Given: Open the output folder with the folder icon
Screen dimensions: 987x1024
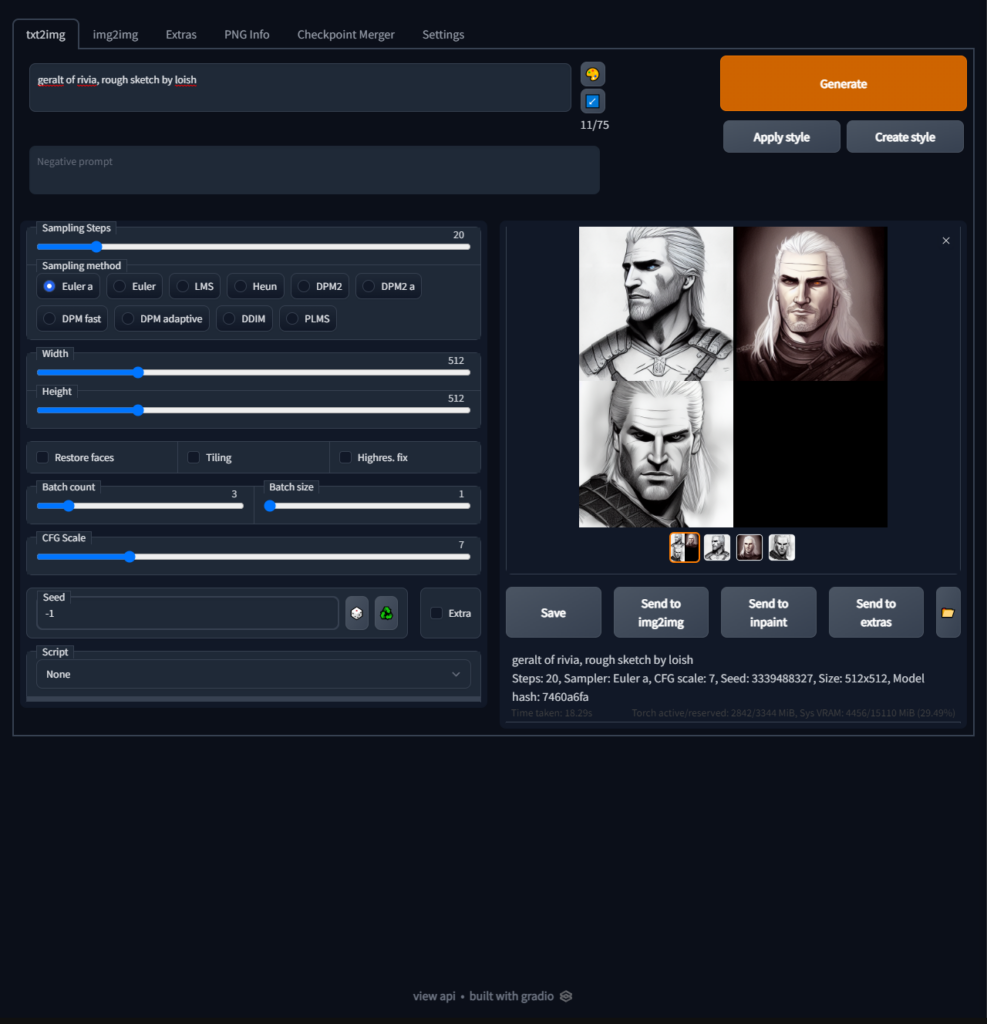Looking at the screenshot, I should [947, 612].
